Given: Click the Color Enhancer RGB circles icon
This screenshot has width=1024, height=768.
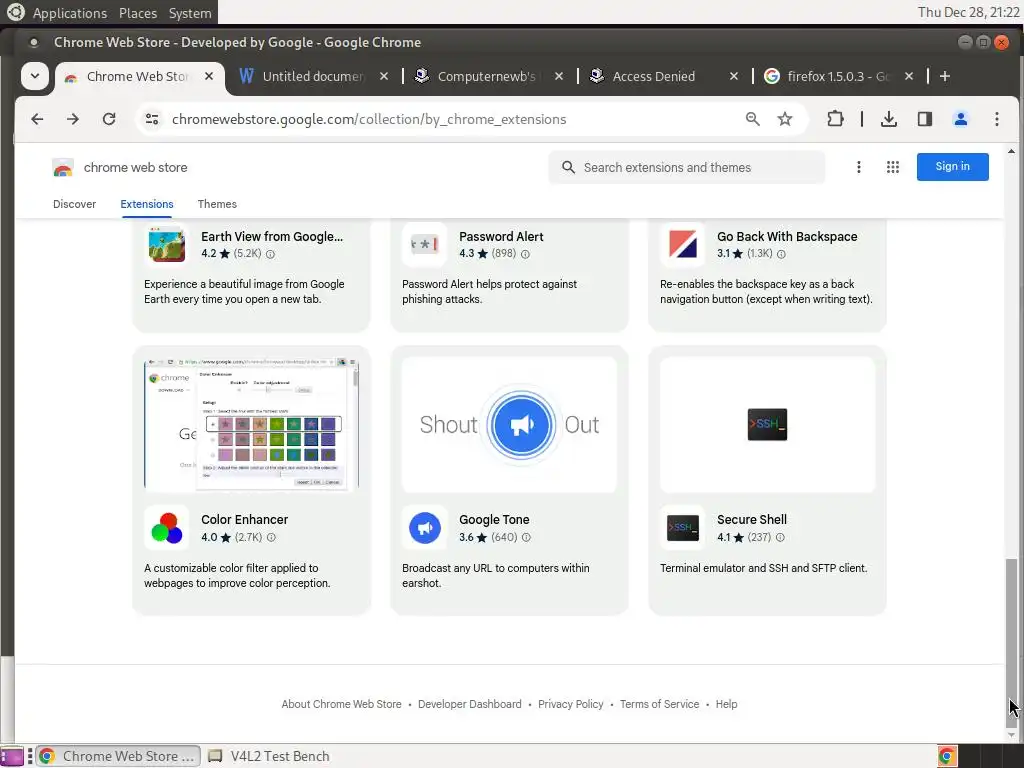Looking at the screenshot, I should click(167, 528).
